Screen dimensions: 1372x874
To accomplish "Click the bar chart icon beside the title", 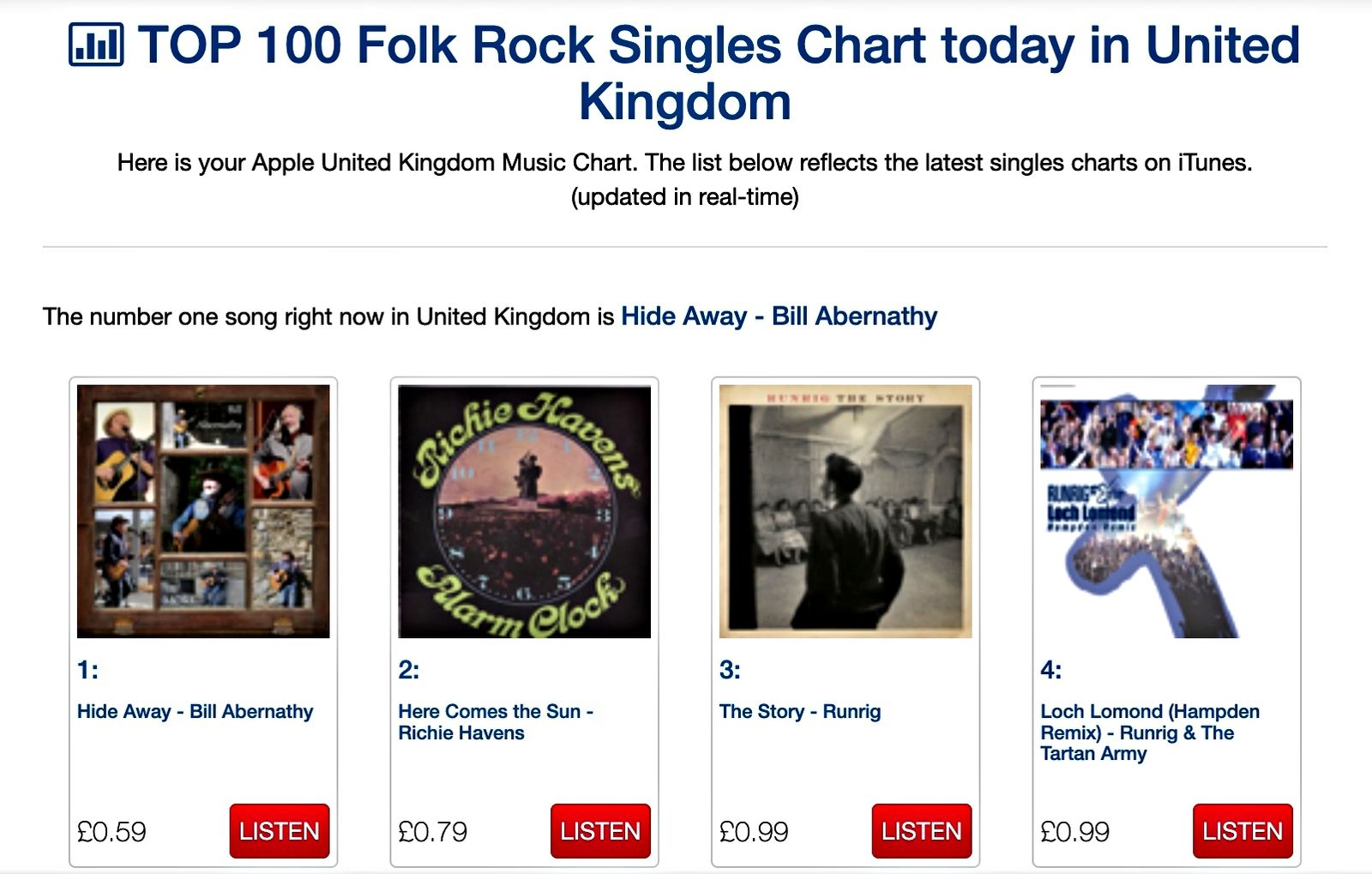I will coord(96,45).
